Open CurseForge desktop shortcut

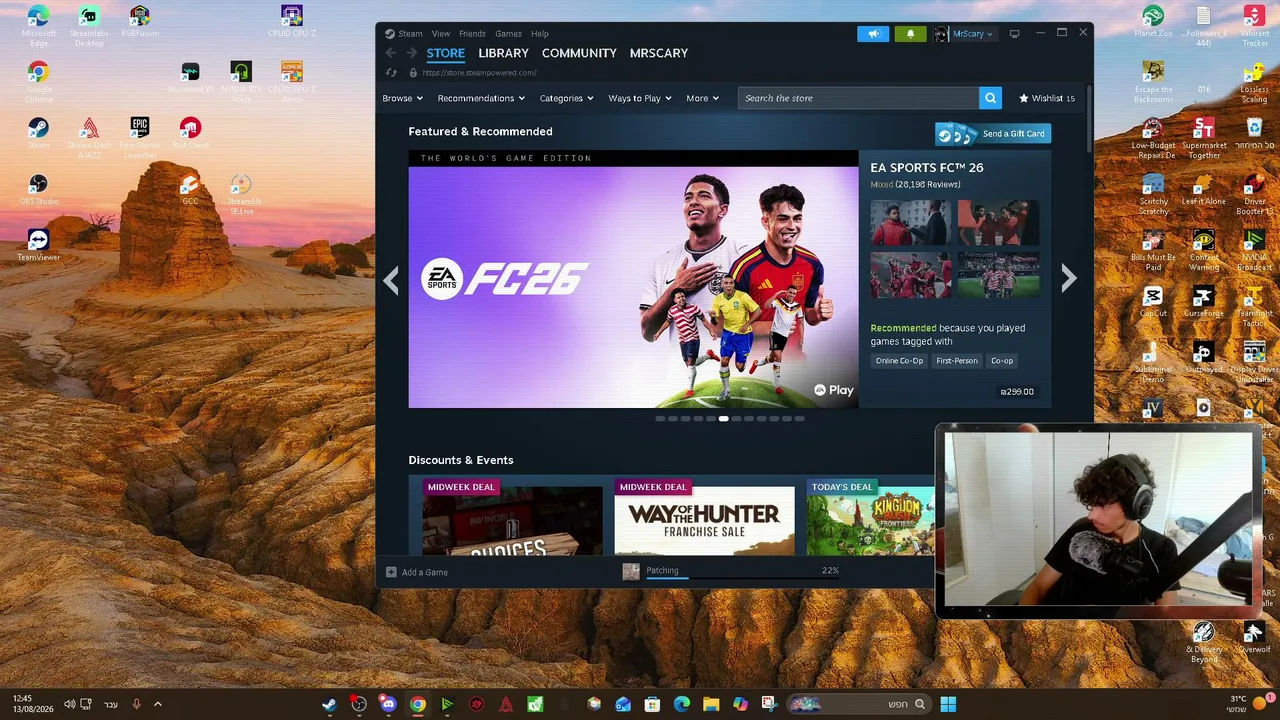[1203, 301]
